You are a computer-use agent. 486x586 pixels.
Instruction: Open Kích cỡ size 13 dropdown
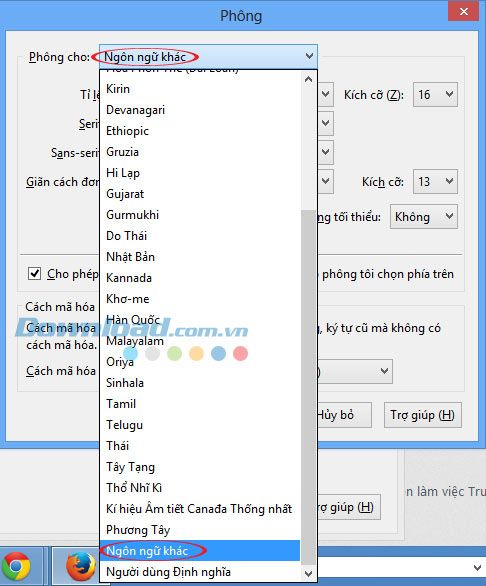pos(435,182)
